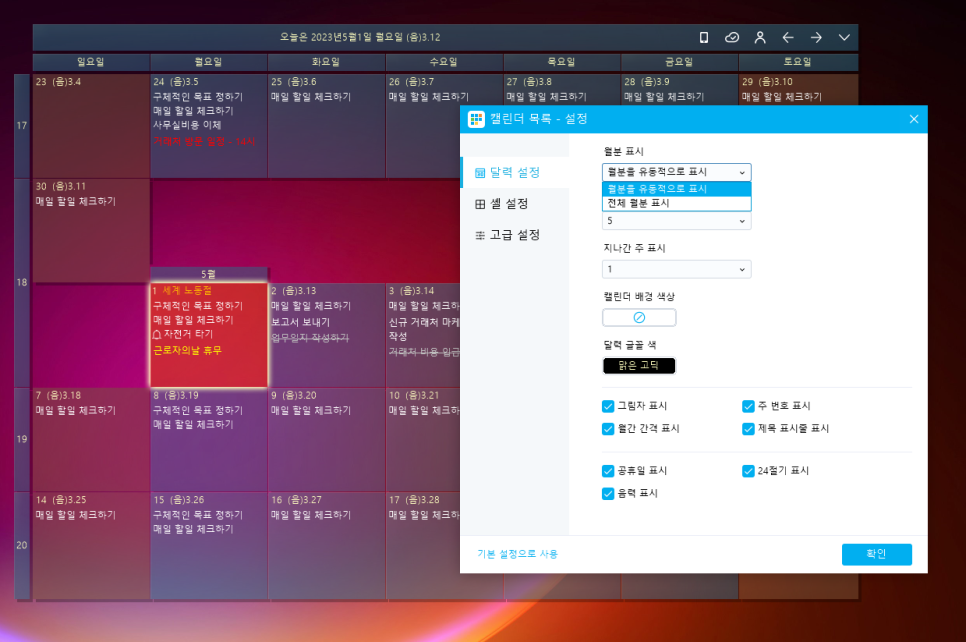Select the May 15 day cell

coord(209,545)
